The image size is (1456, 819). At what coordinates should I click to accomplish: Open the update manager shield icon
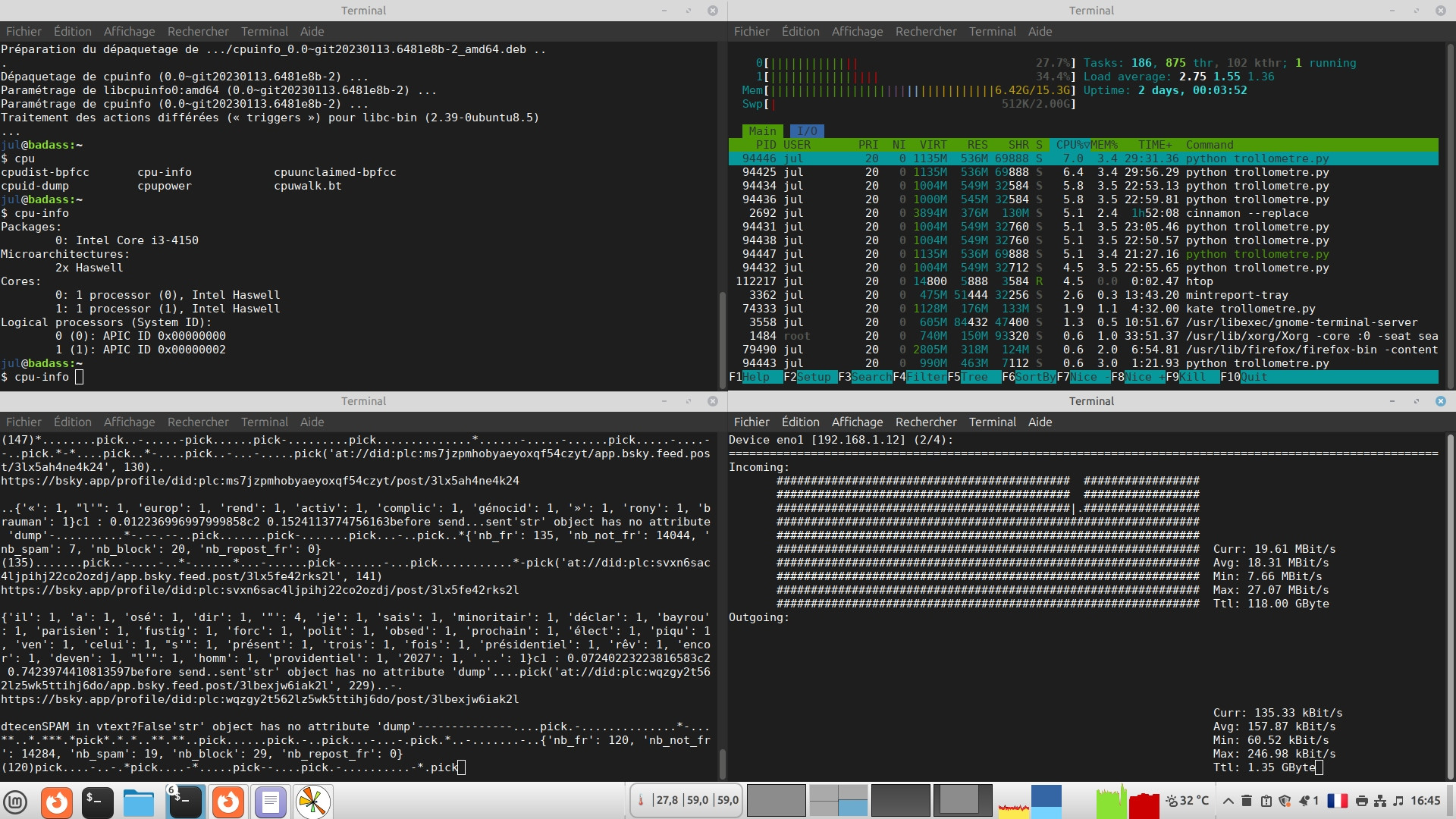click(1285, 801)
